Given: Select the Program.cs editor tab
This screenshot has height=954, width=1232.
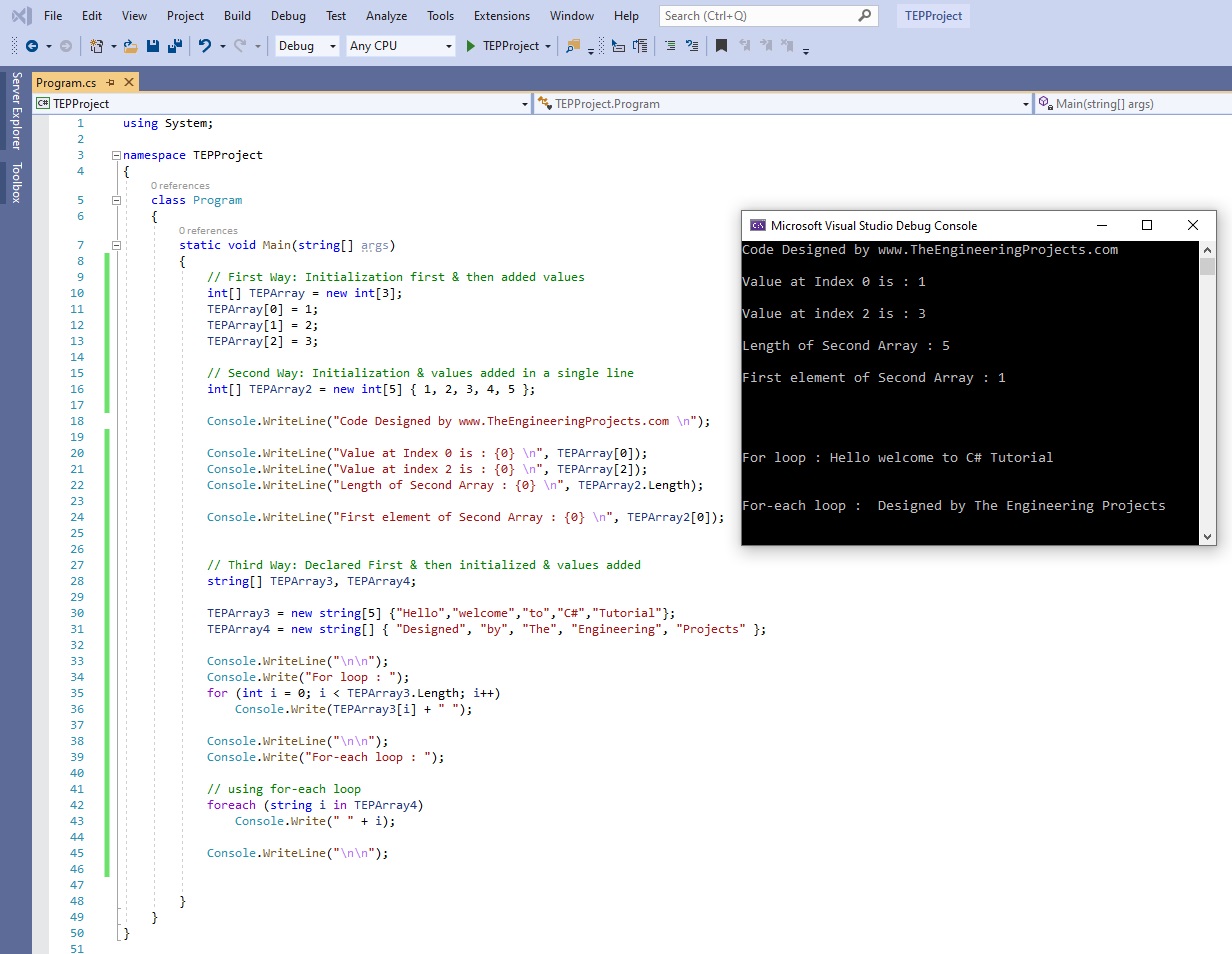Looking at the screenshot, I should (x=66, y=82).
